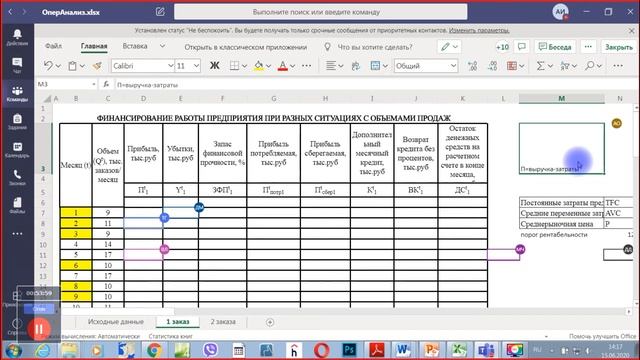Select the Главная ribbon tab
640x360 pixels.
click(94, 46)
